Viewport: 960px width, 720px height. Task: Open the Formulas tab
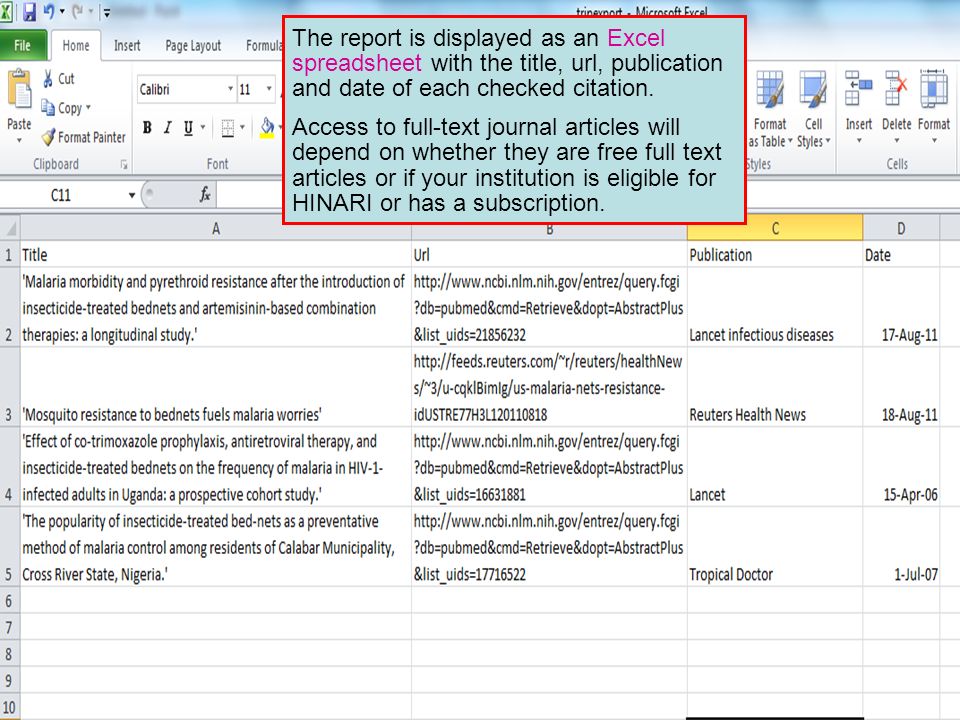pyautogui.click(x=264, y=45)
